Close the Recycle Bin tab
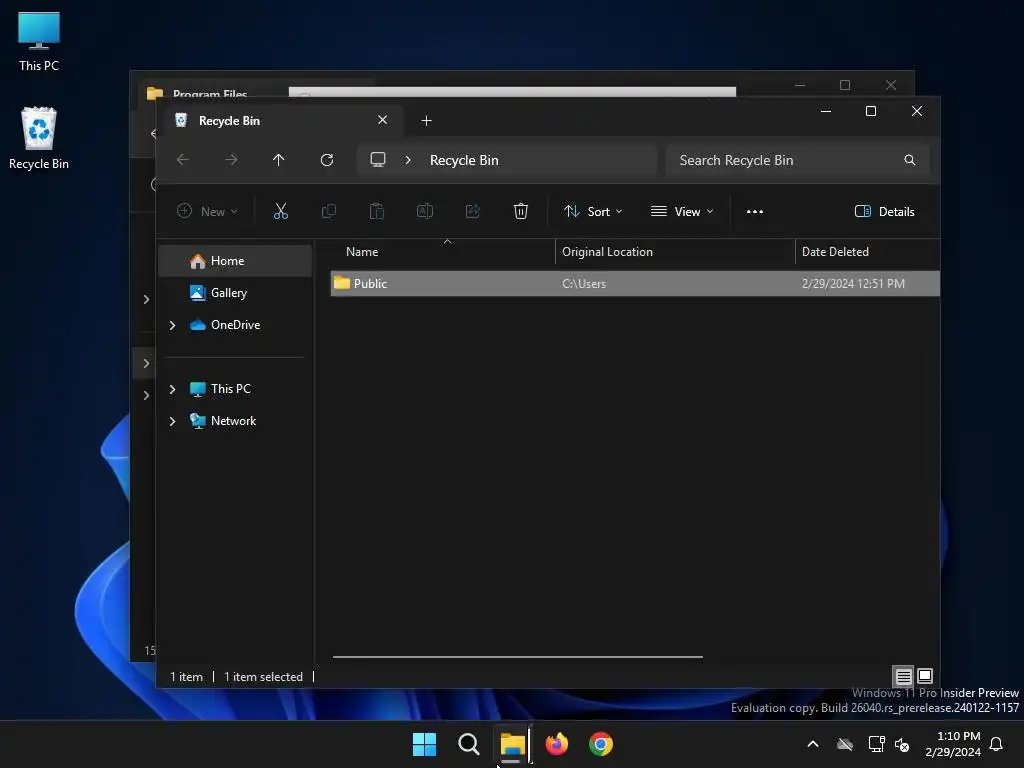The image size is (1024, 768). click(x=383, y=120)
